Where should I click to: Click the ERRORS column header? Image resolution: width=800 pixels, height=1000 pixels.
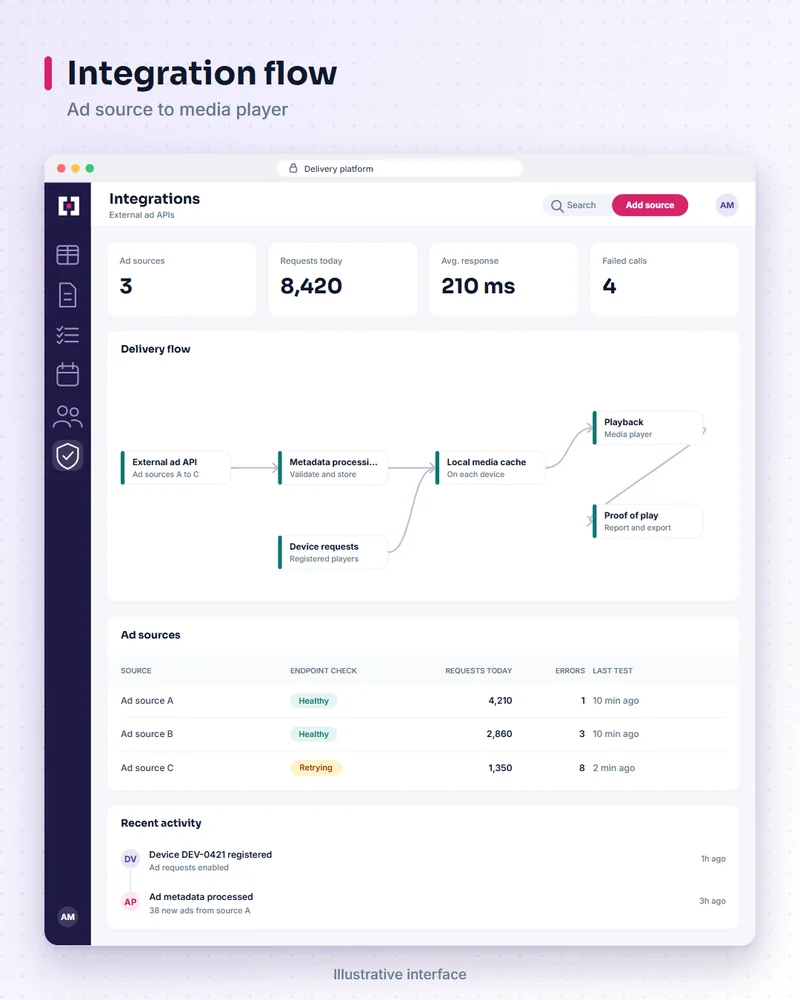coord(570,671)
